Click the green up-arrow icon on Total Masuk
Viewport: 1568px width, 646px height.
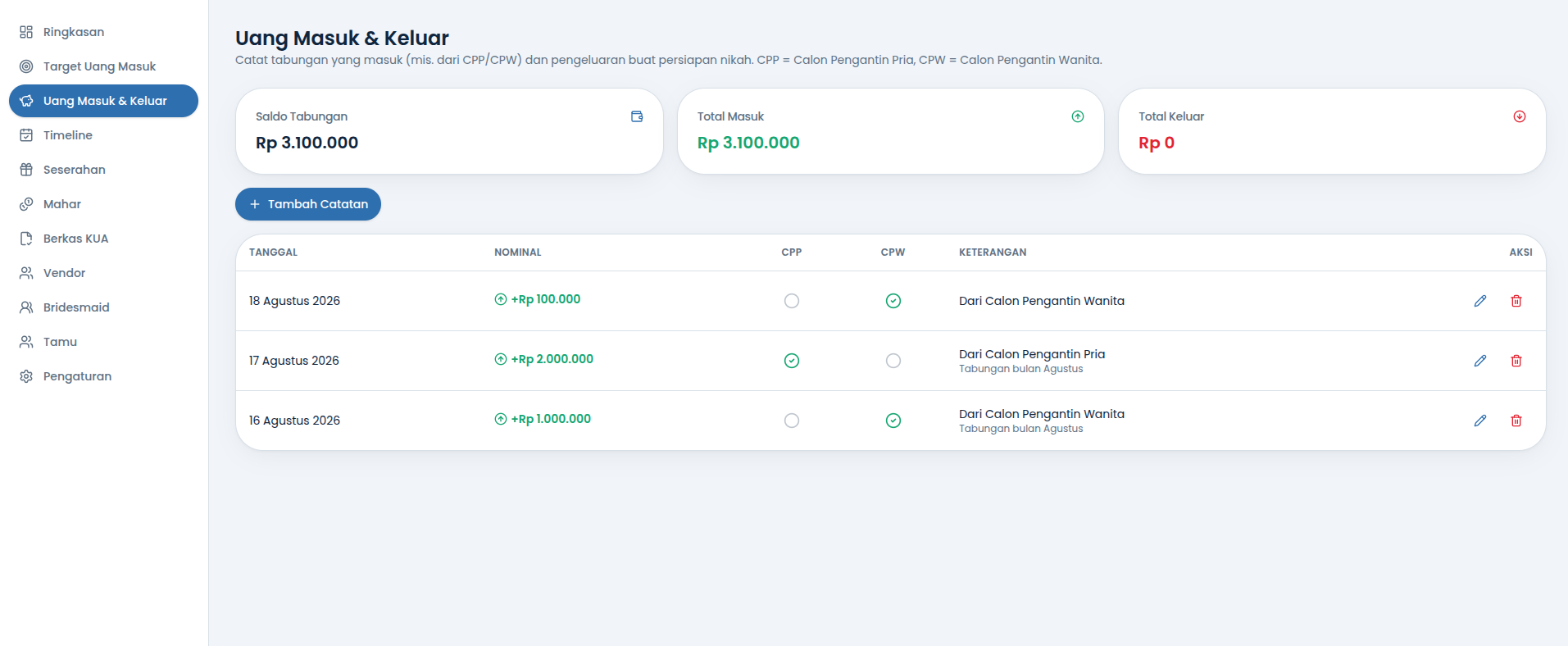pos(1078,116)
